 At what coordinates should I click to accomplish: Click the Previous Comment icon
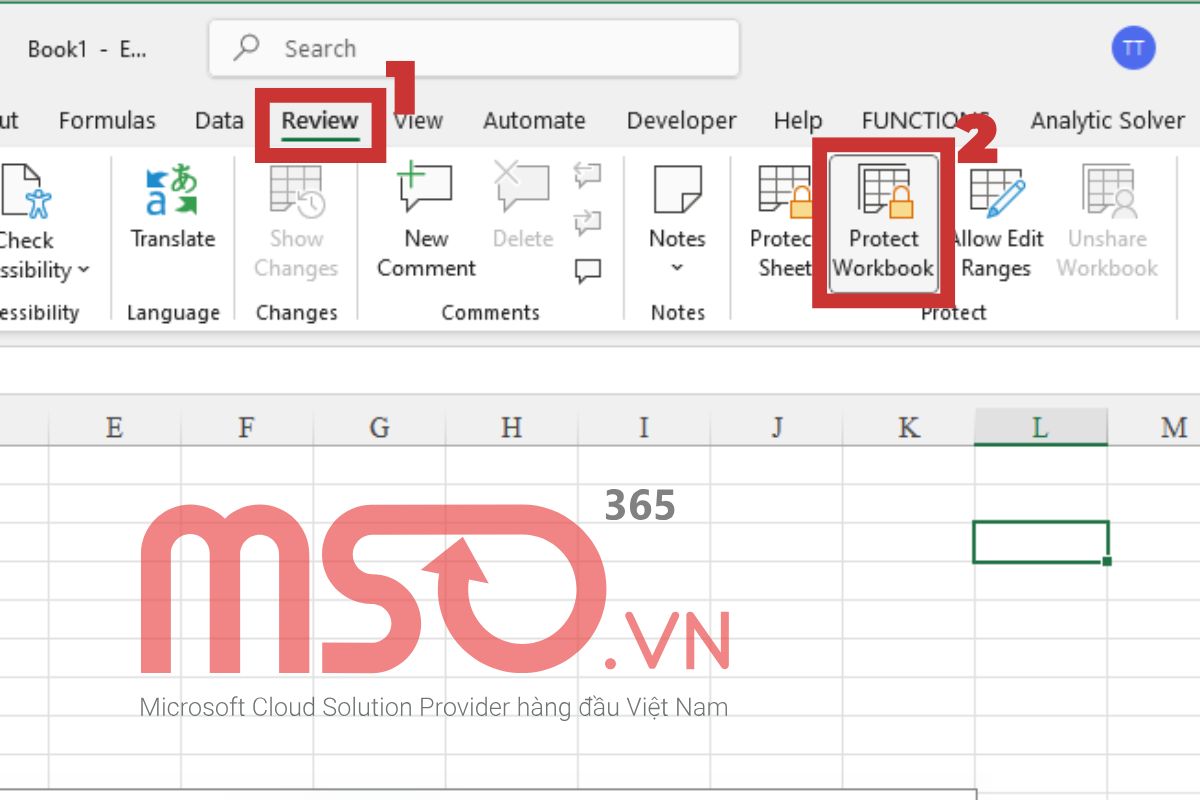point(588,176)
